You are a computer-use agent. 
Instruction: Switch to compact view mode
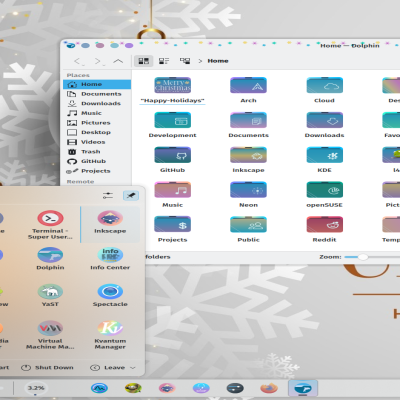164,61
